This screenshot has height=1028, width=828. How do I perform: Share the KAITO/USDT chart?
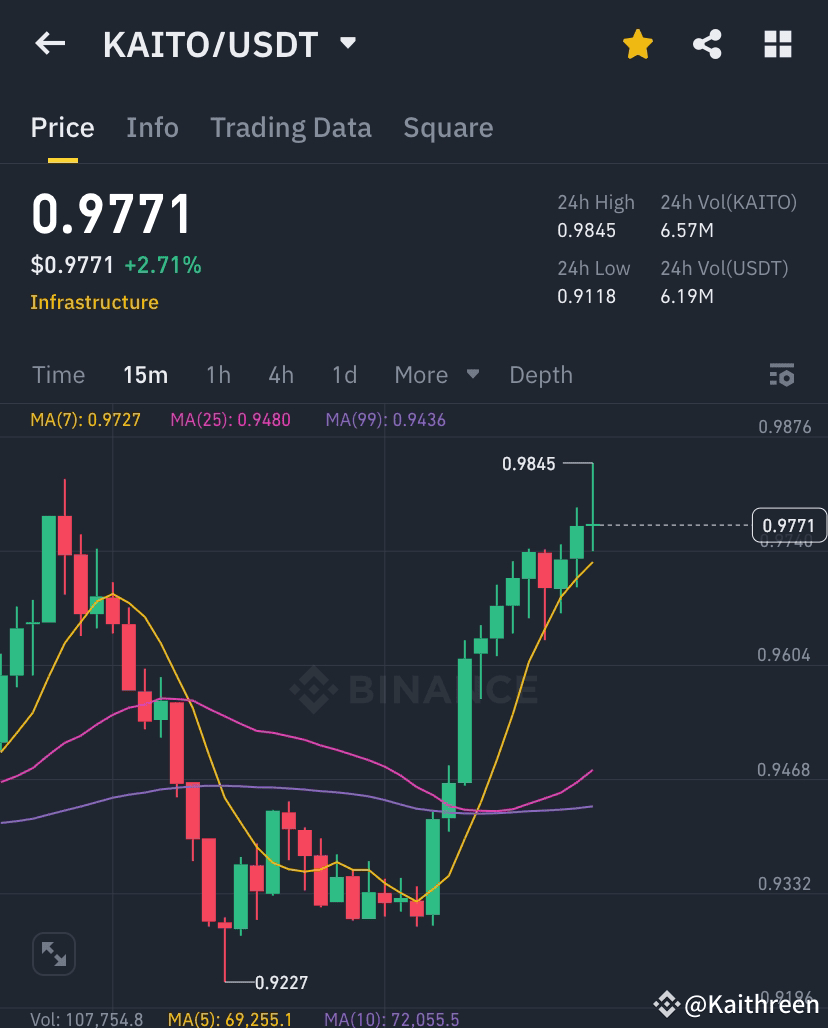[707, 44]
